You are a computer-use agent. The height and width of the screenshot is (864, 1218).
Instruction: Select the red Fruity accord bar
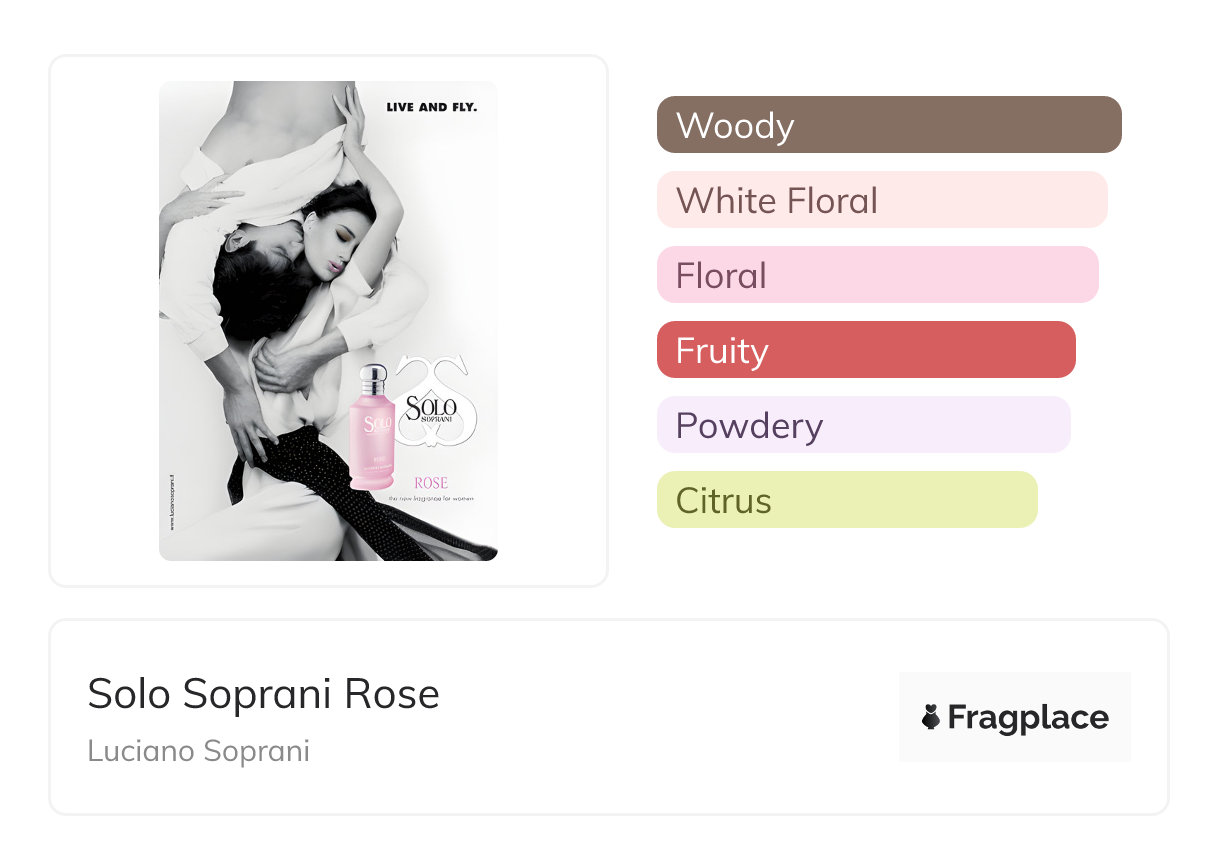(865, 350)
